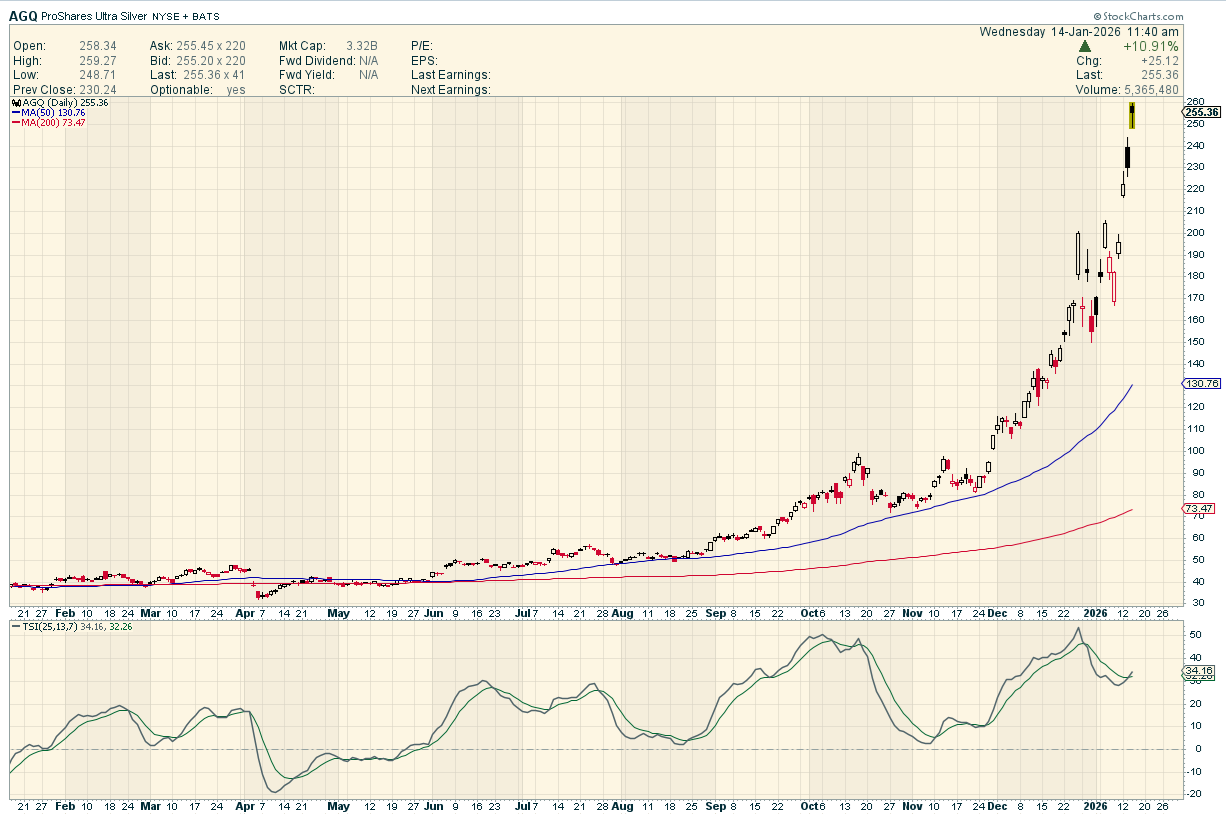Click the blue 130.76 MA(50) axis tag
The image size is (1226, 829).
pos(1199,384)
